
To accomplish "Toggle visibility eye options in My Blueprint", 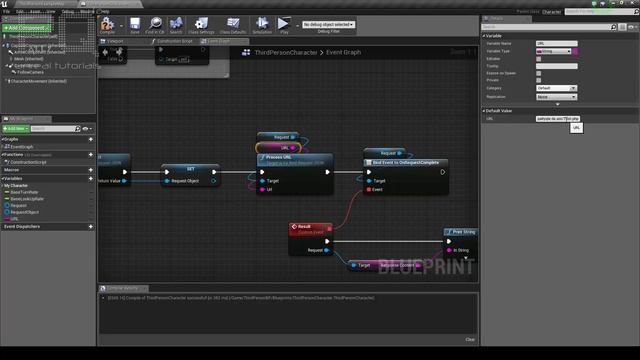I will [87, 129].
